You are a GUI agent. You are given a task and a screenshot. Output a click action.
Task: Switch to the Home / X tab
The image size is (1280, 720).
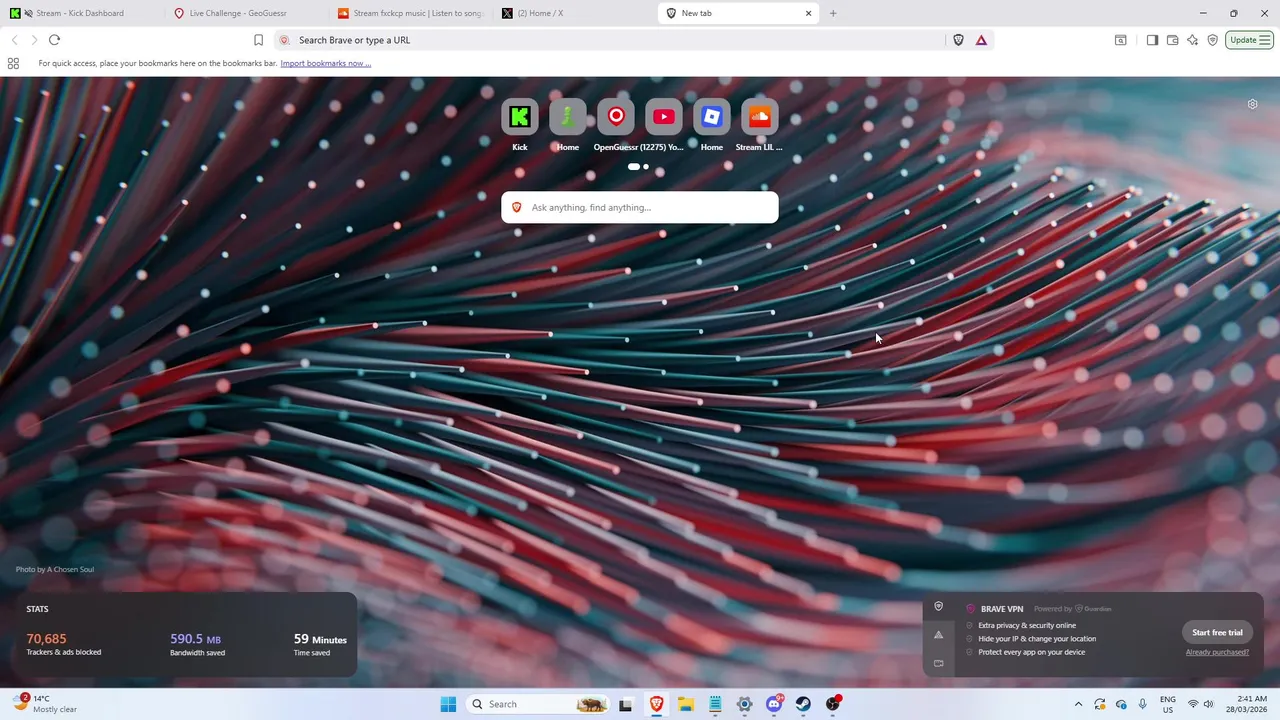[574, 13]
